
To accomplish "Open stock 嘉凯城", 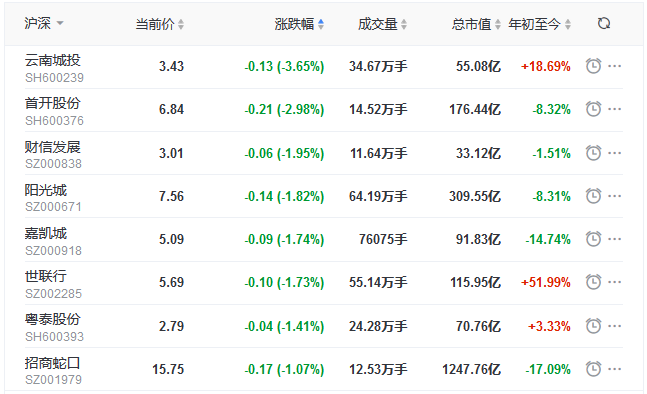I will [x=45, y=234].
